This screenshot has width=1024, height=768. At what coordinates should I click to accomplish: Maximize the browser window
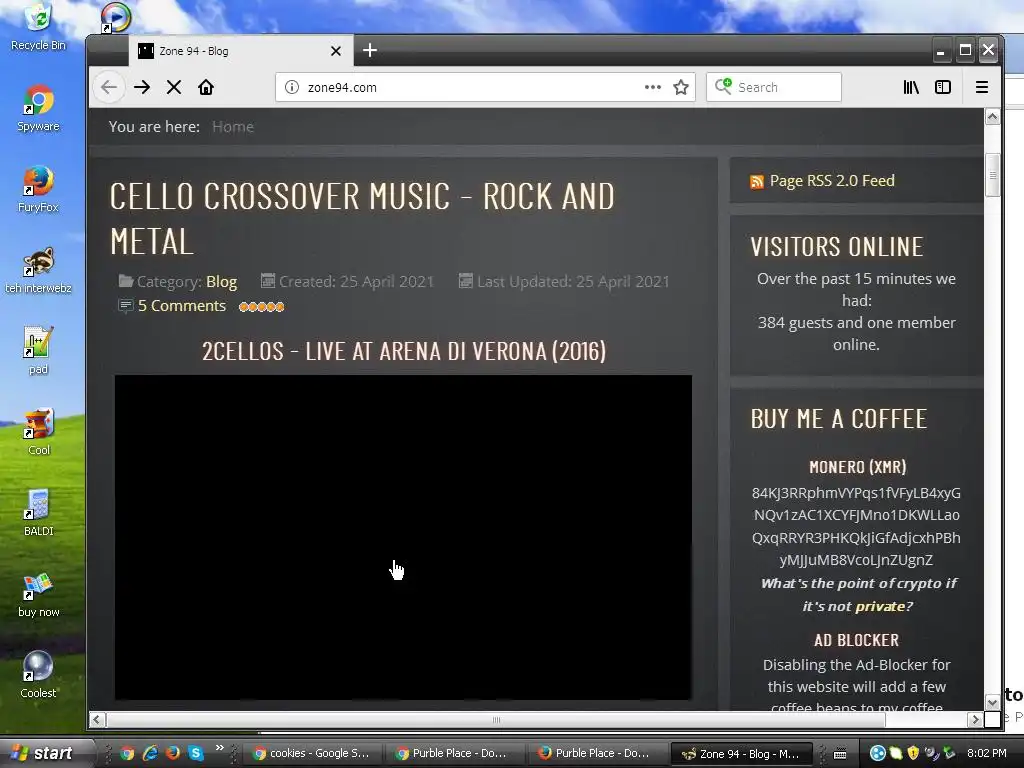click(x=965, y=51)
